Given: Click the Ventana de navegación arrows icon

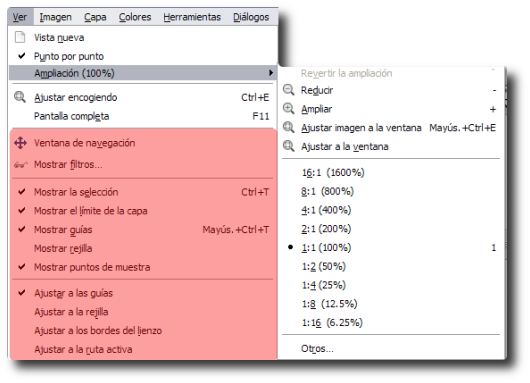Looking at the screenshot, I should pyautogui.click(x=20, y=143).
